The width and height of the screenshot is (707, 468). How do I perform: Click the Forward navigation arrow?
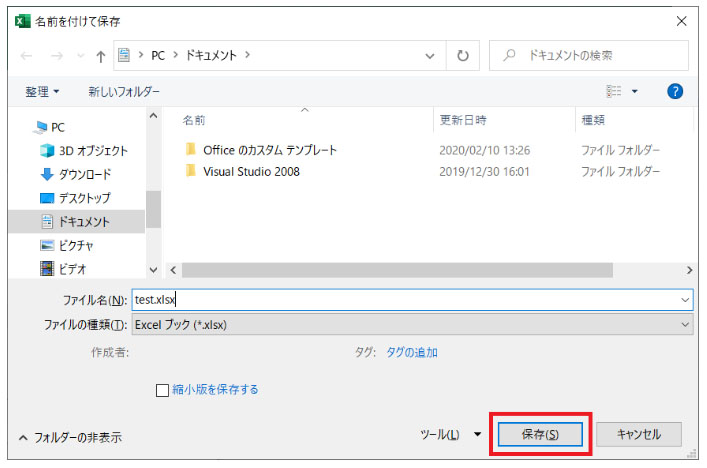point(57,56)
